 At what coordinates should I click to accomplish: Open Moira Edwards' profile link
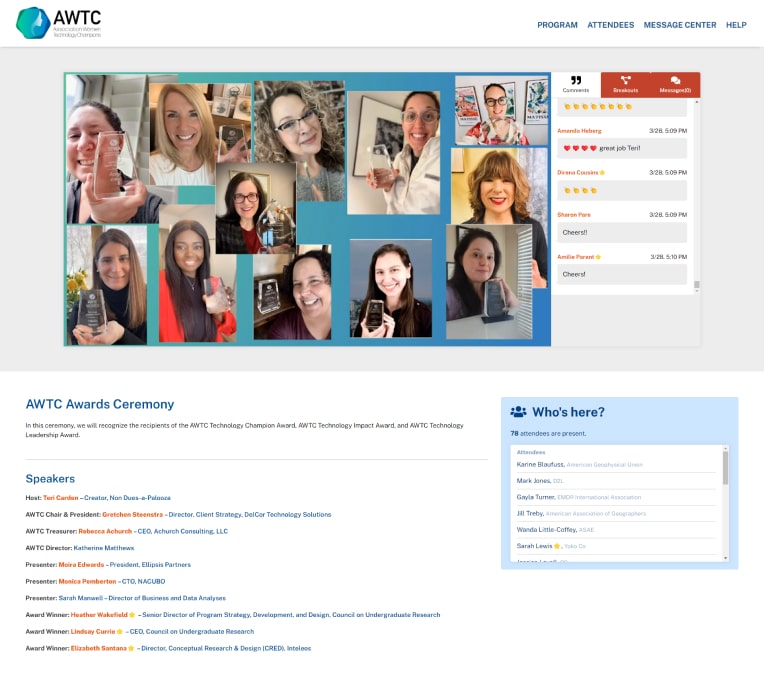[81, 565]
